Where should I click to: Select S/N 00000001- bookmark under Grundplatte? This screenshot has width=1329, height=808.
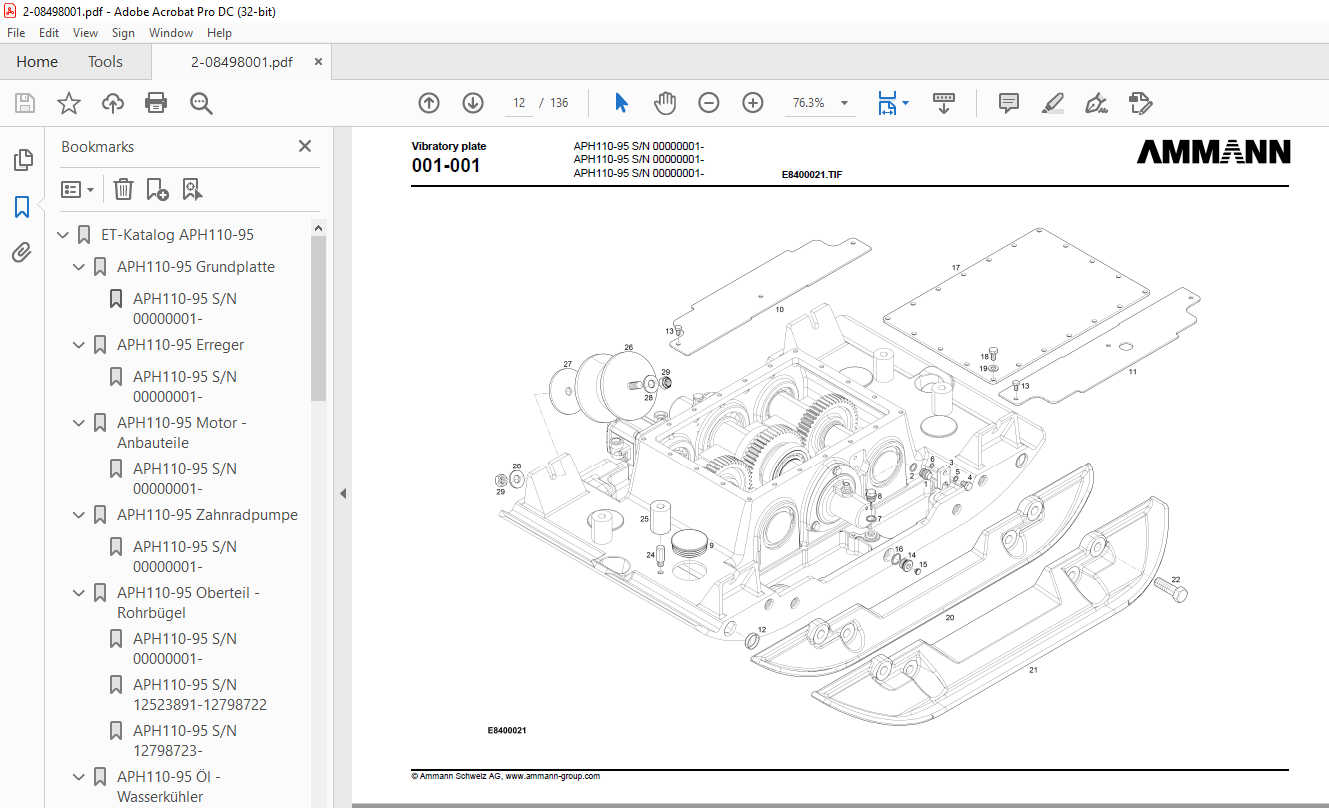[x=185, y=309]
